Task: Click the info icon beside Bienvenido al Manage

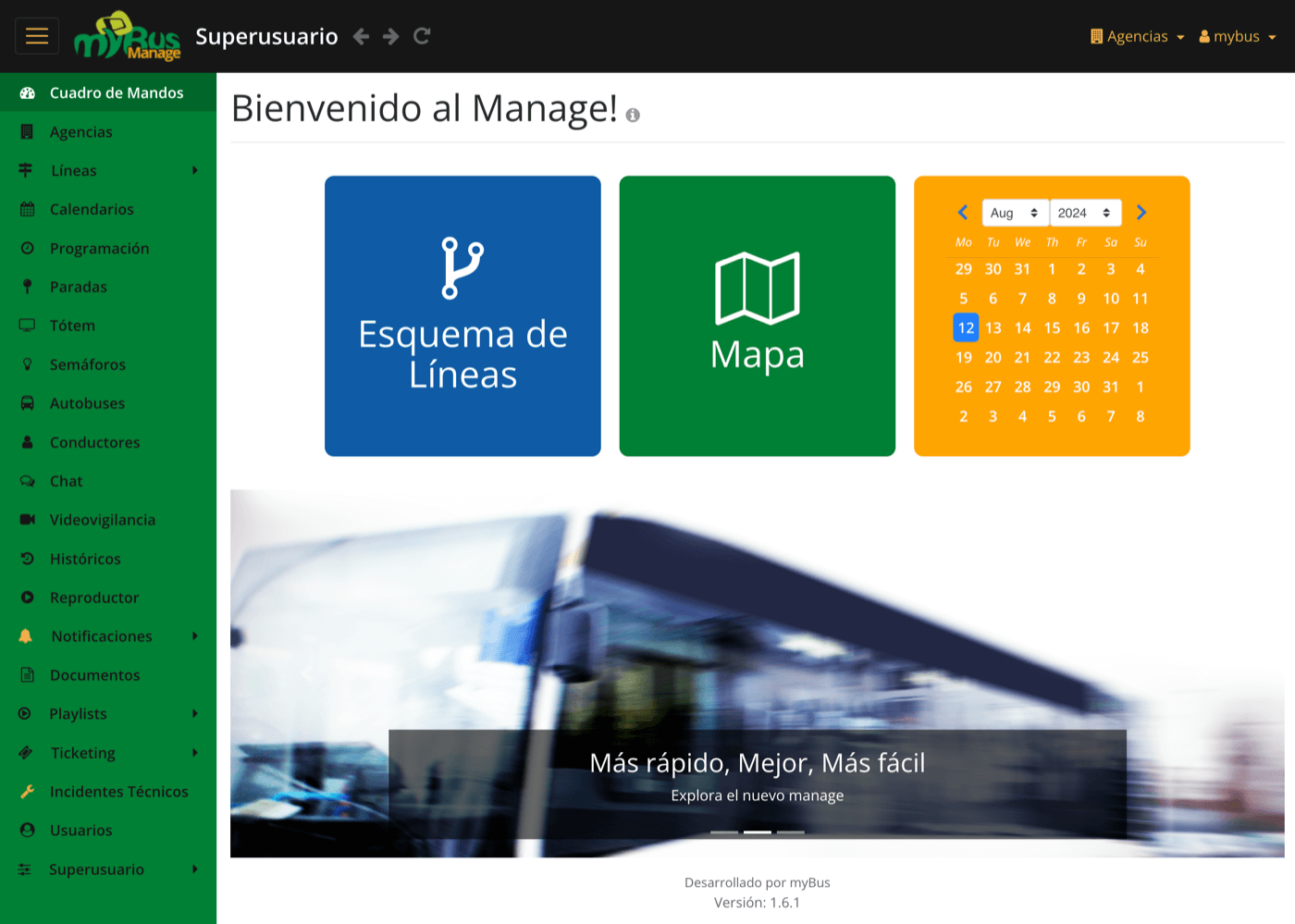Action: pos(634,116)
